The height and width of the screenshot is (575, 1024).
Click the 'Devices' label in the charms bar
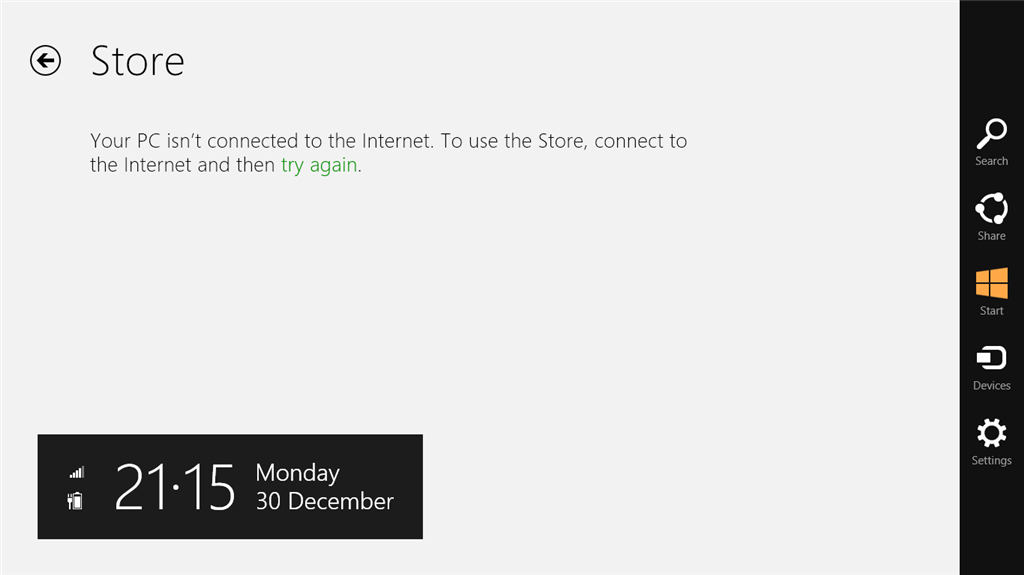pos(991,386)
